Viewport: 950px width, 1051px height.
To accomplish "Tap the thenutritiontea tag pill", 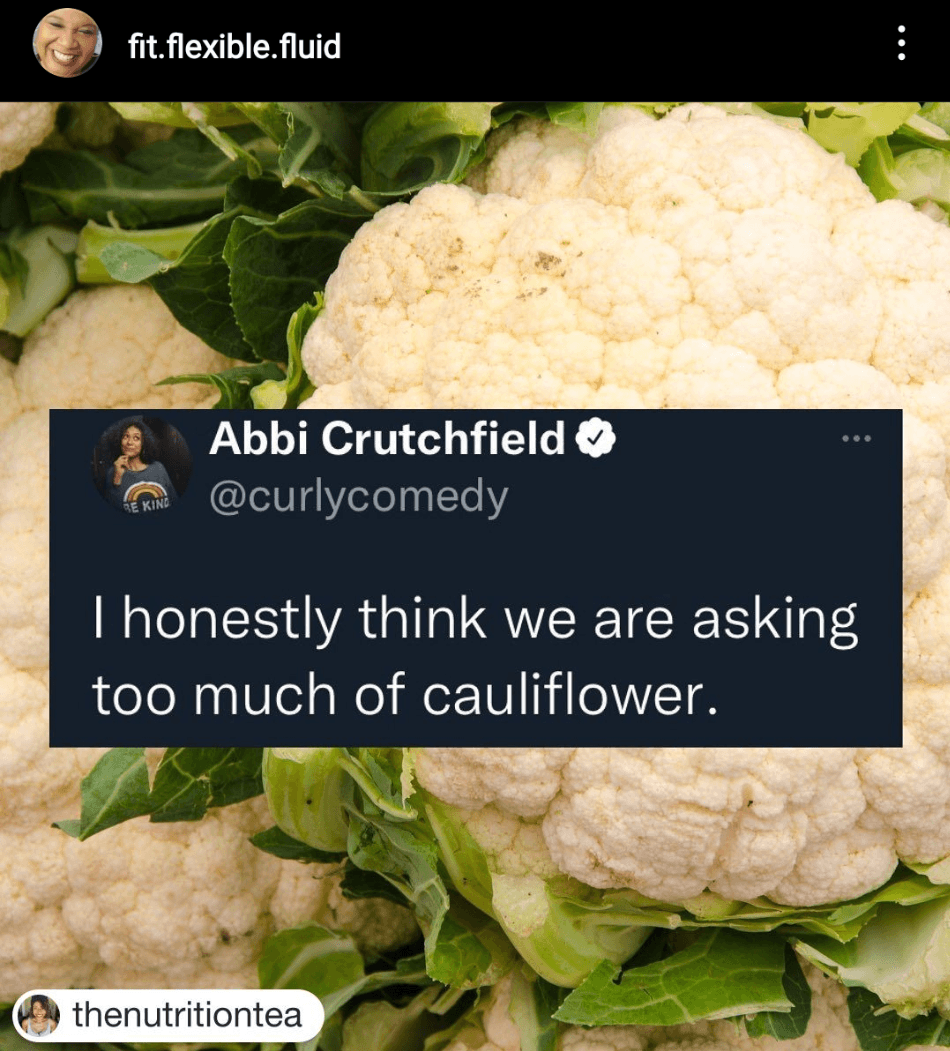I will pyautogui.click(x=168, y=1015).
